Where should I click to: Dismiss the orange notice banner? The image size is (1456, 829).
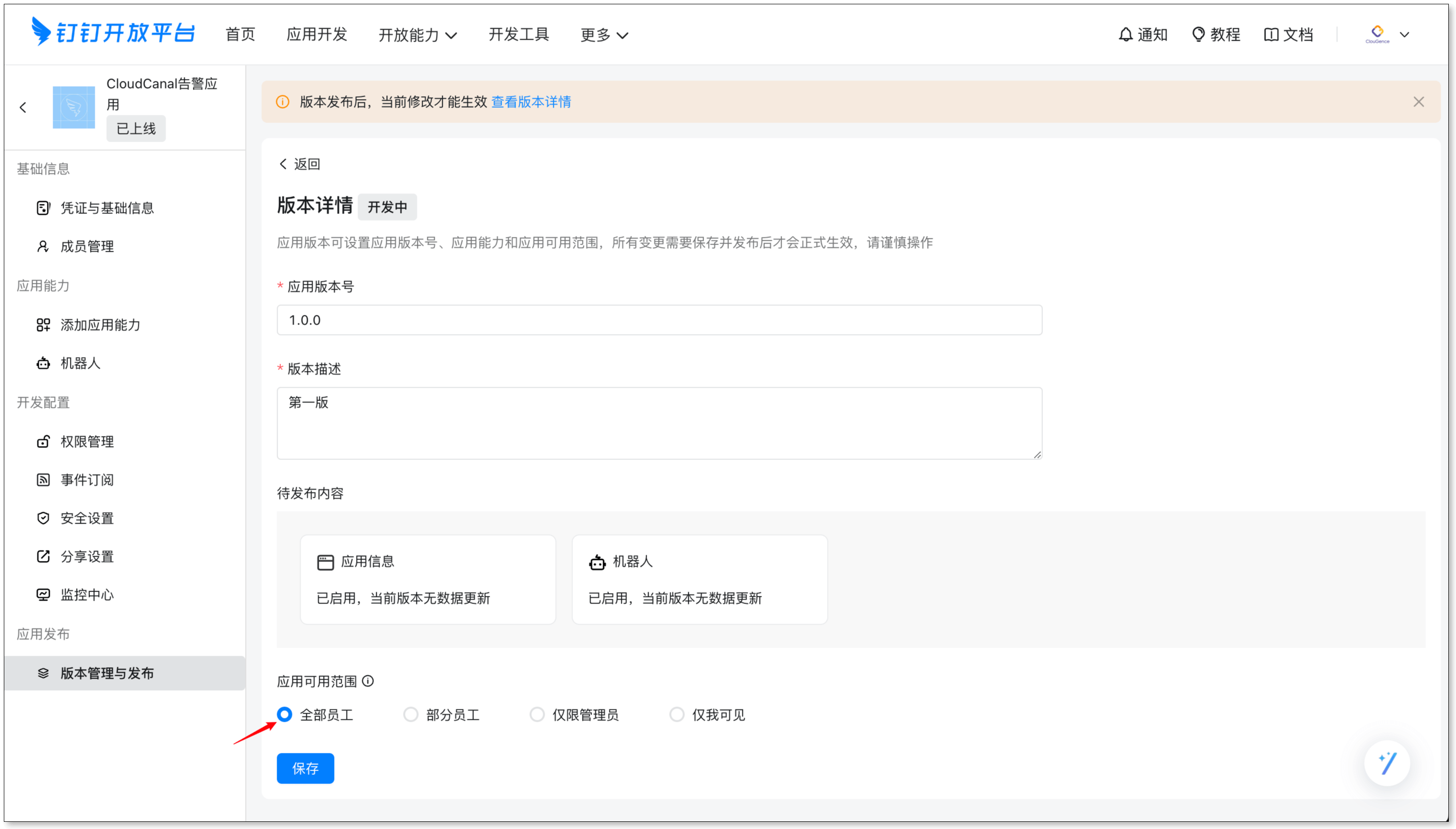tap(1419, 102)
